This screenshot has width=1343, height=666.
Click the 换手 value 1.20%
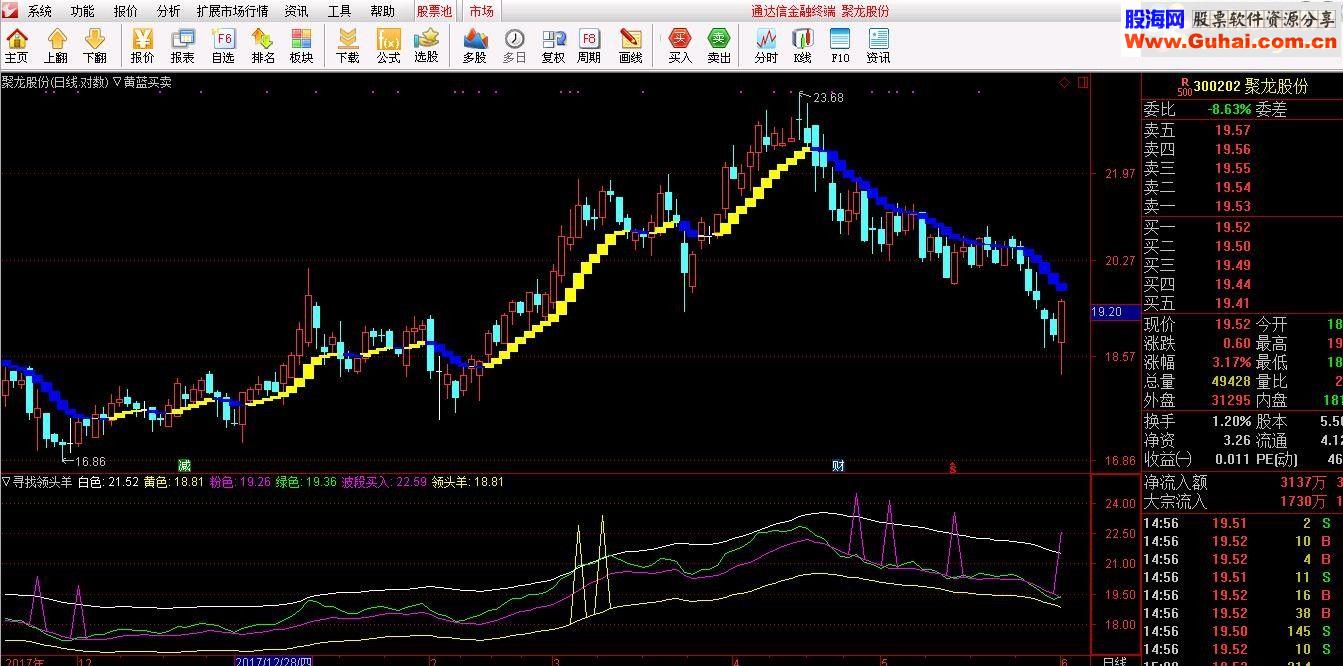click(1231, 421)
